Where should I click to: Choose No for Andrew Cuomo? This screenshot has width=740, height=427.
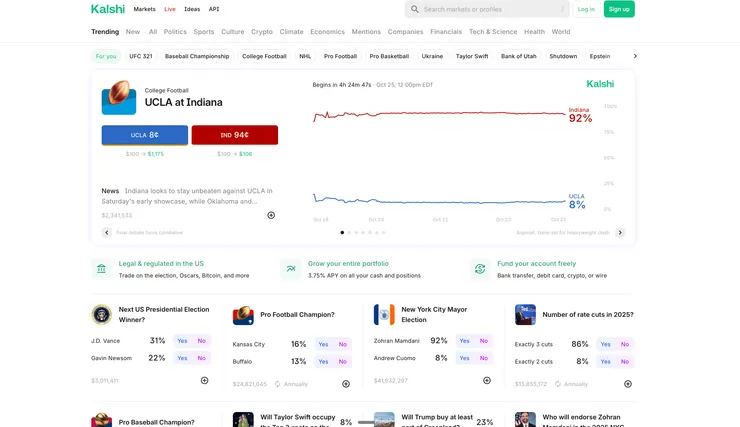484,358
